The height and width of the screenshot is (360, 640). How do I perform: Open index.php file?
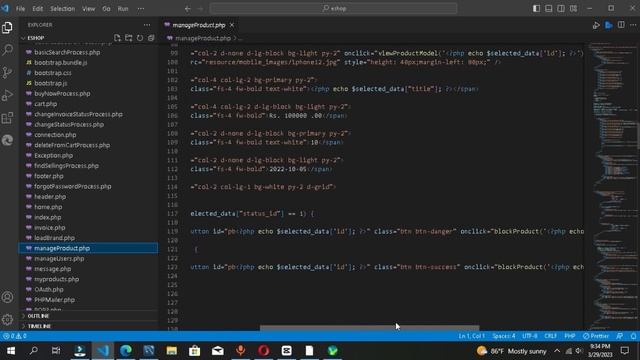pyautogui.click(x=48, y=217)
